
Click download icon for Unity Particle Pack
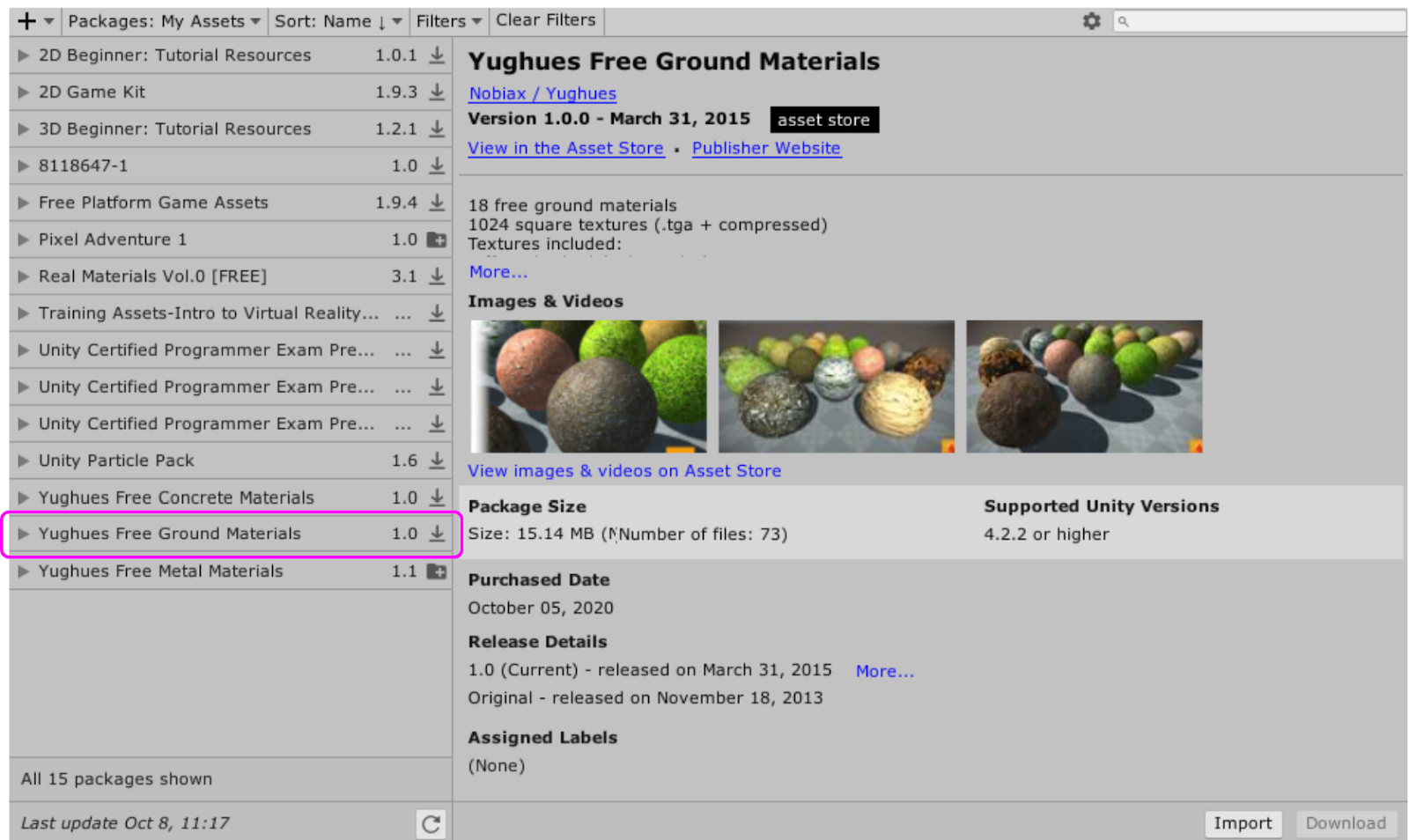coord(437,461)
